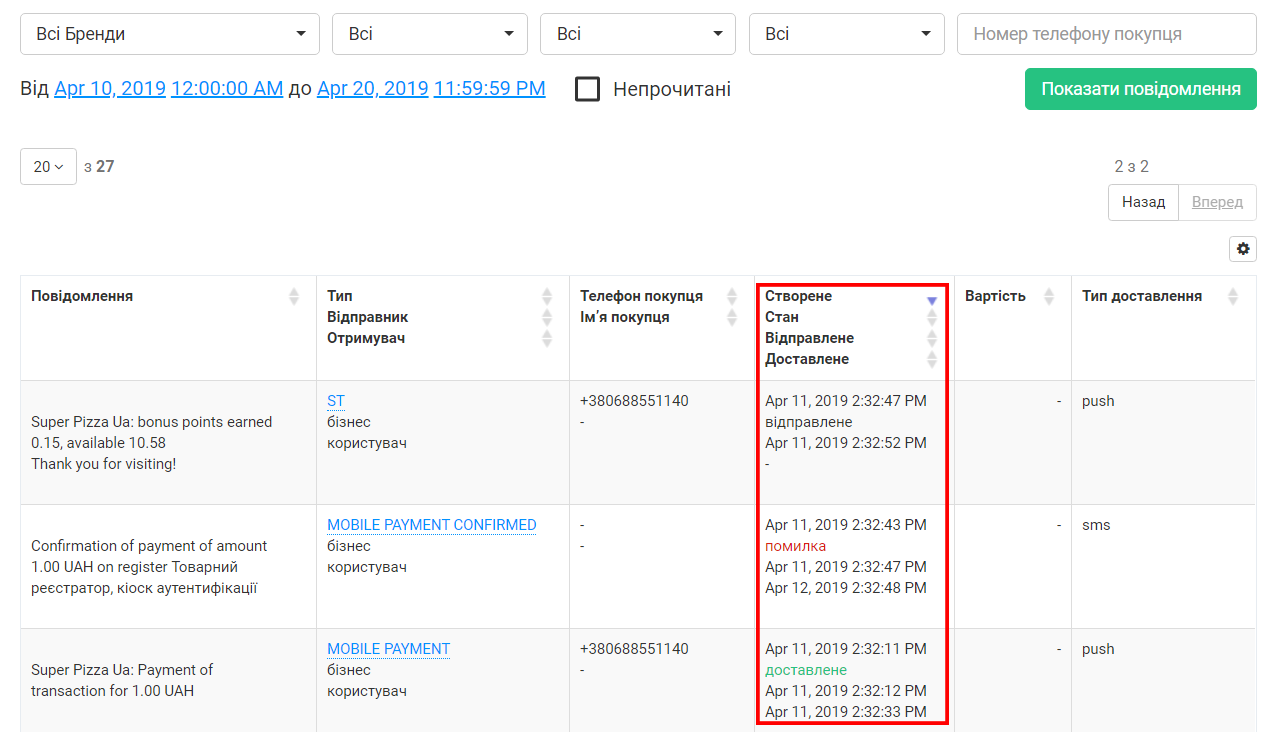Sort by Повідомлення column arrows
The width and height of the screenshot is (1267, 732).
[x=294, y=296]
